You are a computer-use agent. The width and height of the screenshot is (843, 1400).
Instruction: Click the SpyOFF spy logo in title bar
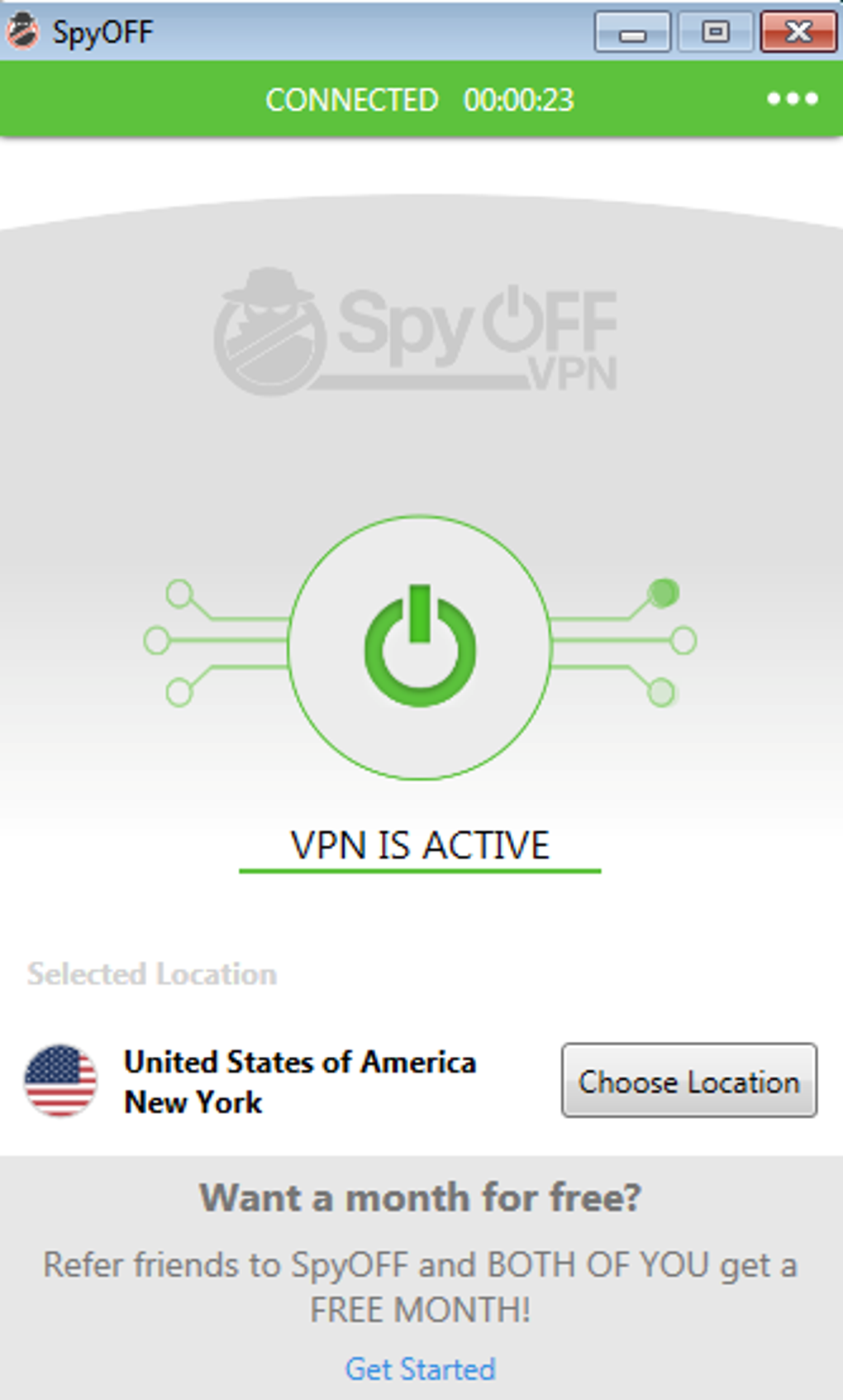tap(23, 31)
